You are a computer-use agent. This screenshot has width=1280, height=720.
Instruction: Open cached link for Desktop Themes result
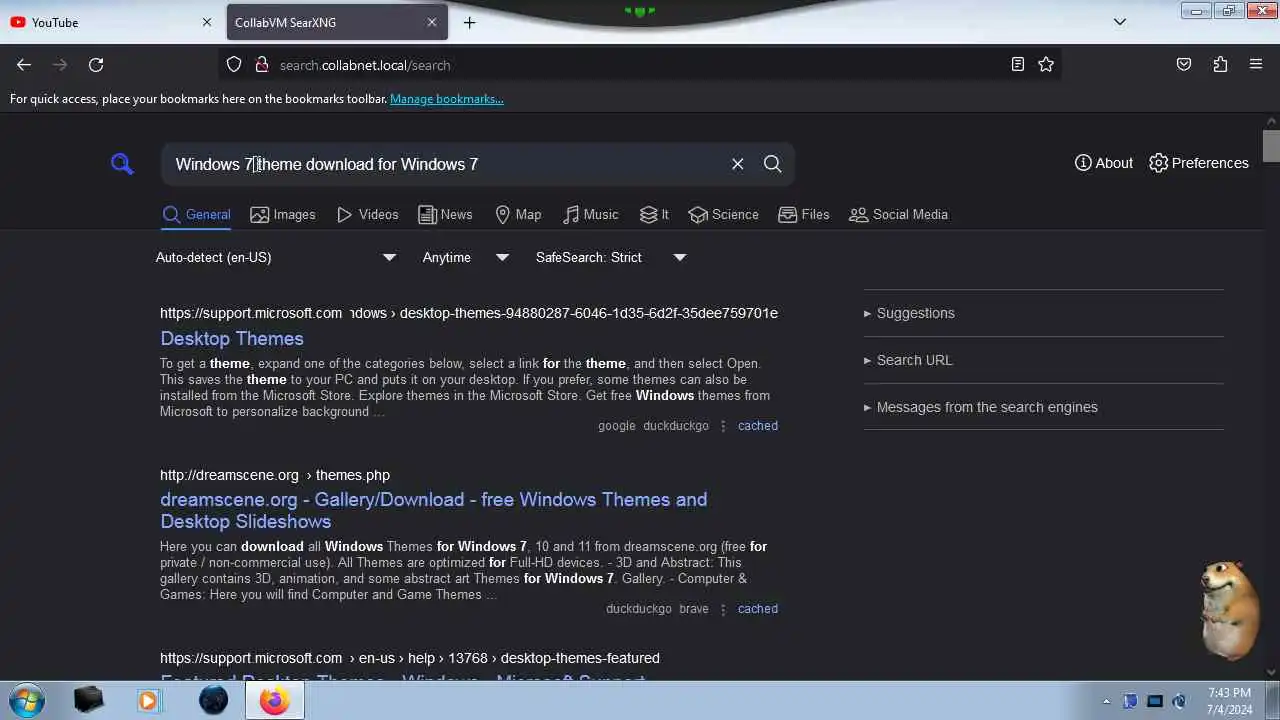757,426
